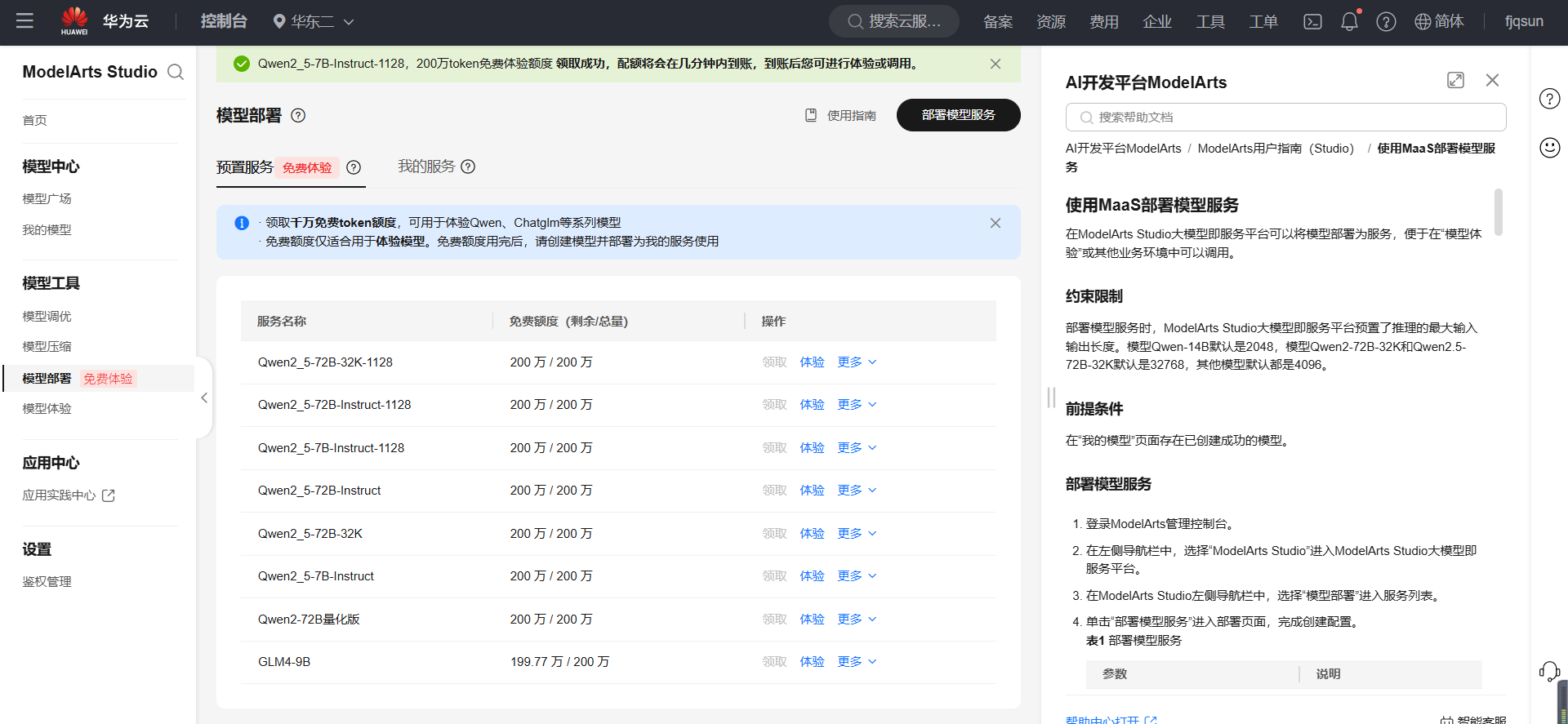The height and width of the screenshot is (724, 1568).
Task: Open the right rail help question icon
Action: point(1549,99)
